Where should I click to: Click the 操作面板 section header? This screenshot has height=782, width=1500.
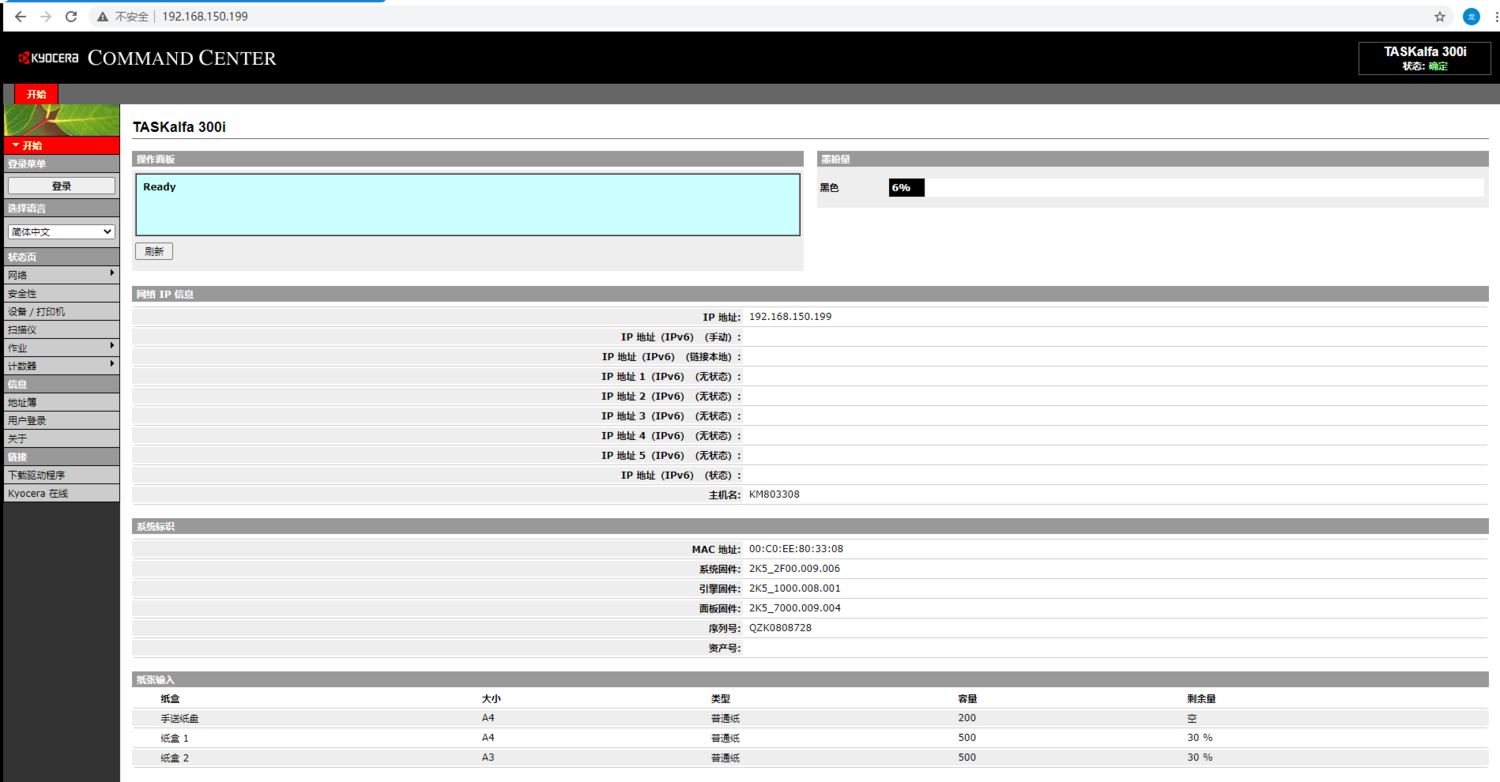(x=468, y=159)
